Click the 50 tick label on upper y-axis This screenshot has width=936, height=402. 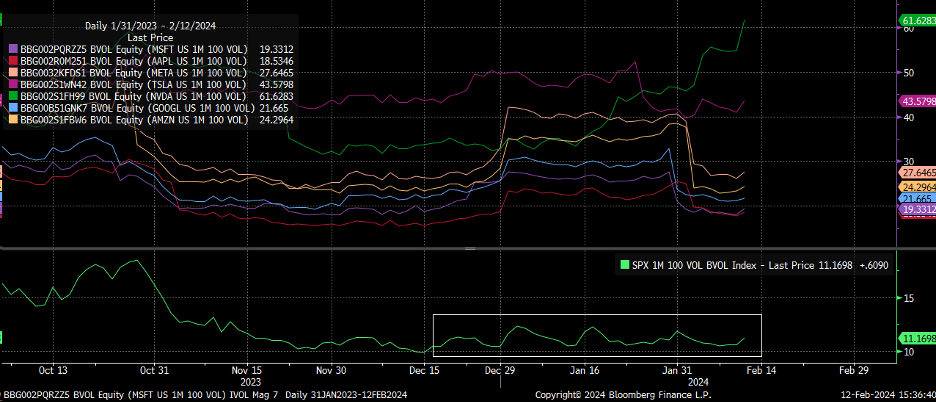(x=910, y=72)
